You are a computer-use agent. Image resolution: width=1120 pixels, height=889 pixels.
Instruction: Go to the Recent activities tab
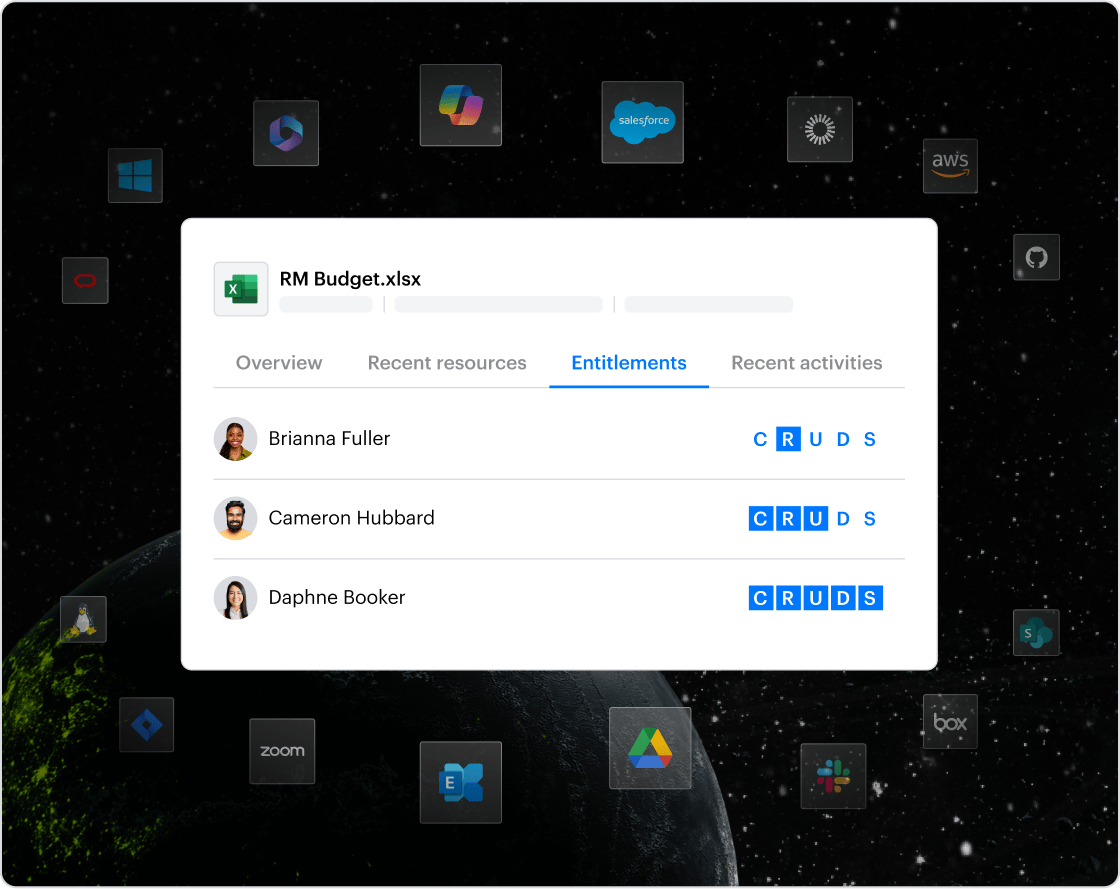(806, 363)
